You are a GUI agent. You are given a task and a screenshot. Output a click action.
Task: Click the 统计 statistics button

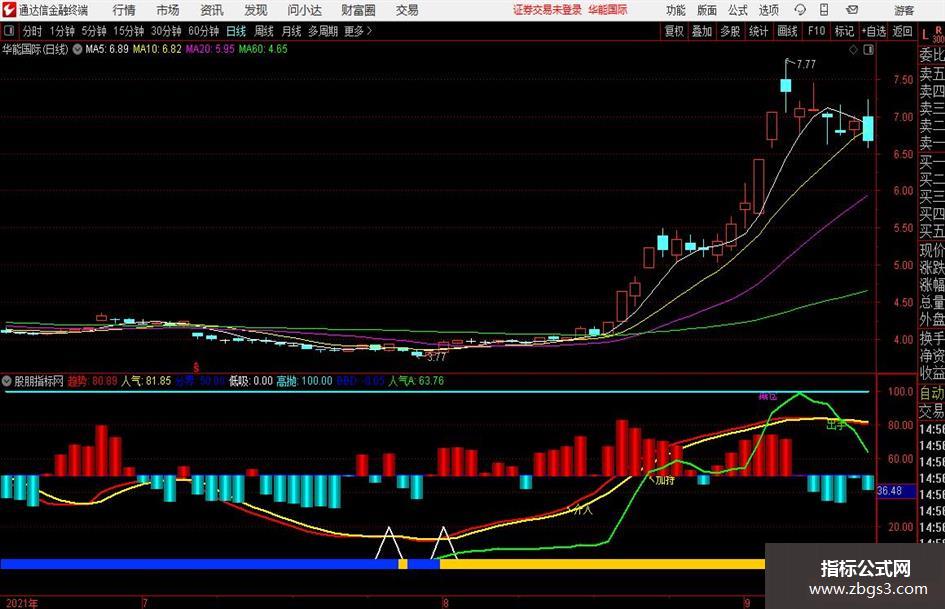pyautogui.click(x=758, y=31)
